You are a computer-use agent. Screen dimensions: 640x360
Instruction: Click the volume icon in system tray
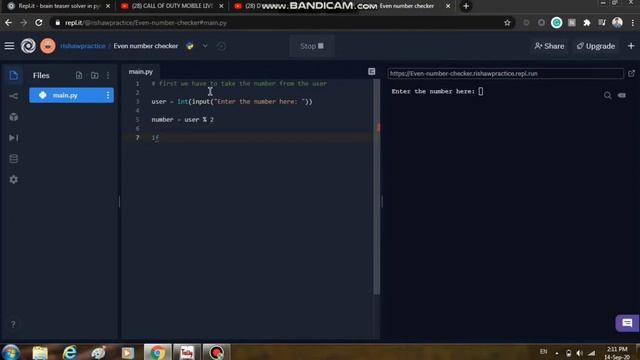click(580, 353)
